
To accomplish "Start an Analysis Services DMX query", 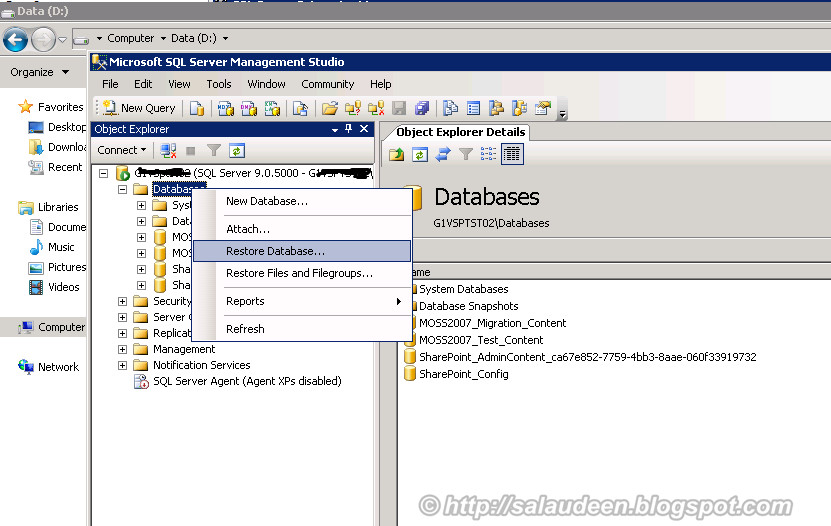I will (x=249, y=109).
